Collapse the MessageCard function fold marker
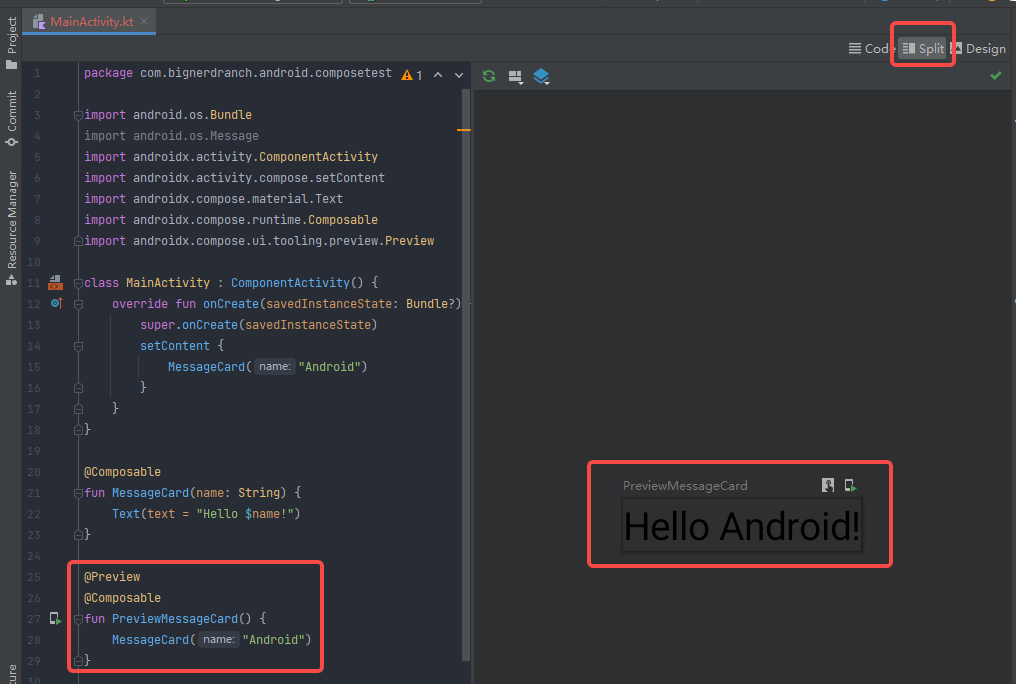 click(x=78, y=492)
